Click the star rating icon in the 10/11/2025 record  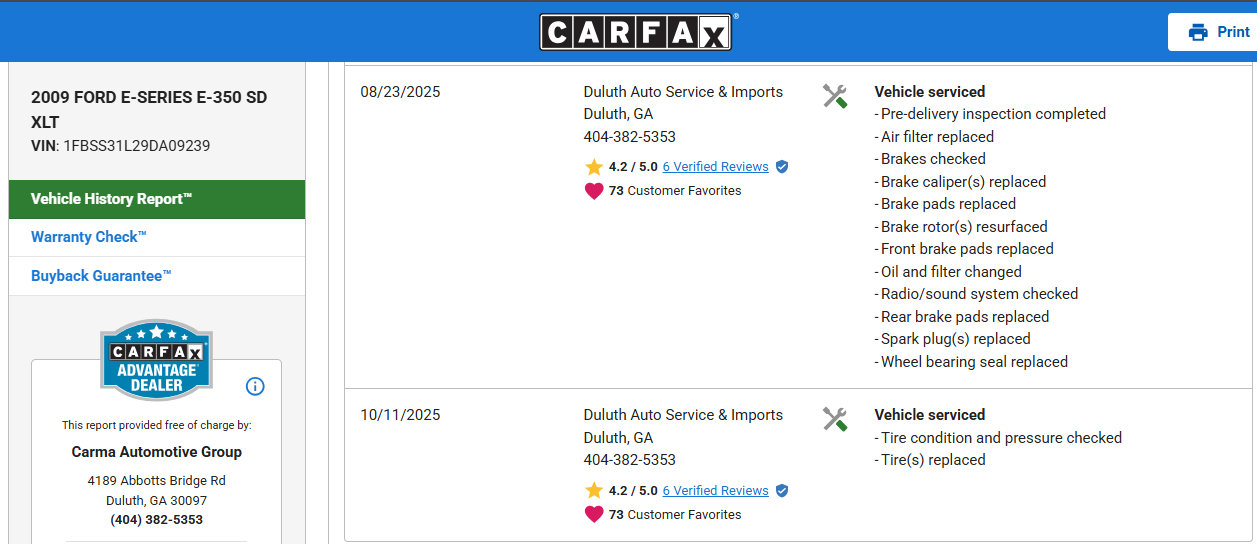(594, 491)
